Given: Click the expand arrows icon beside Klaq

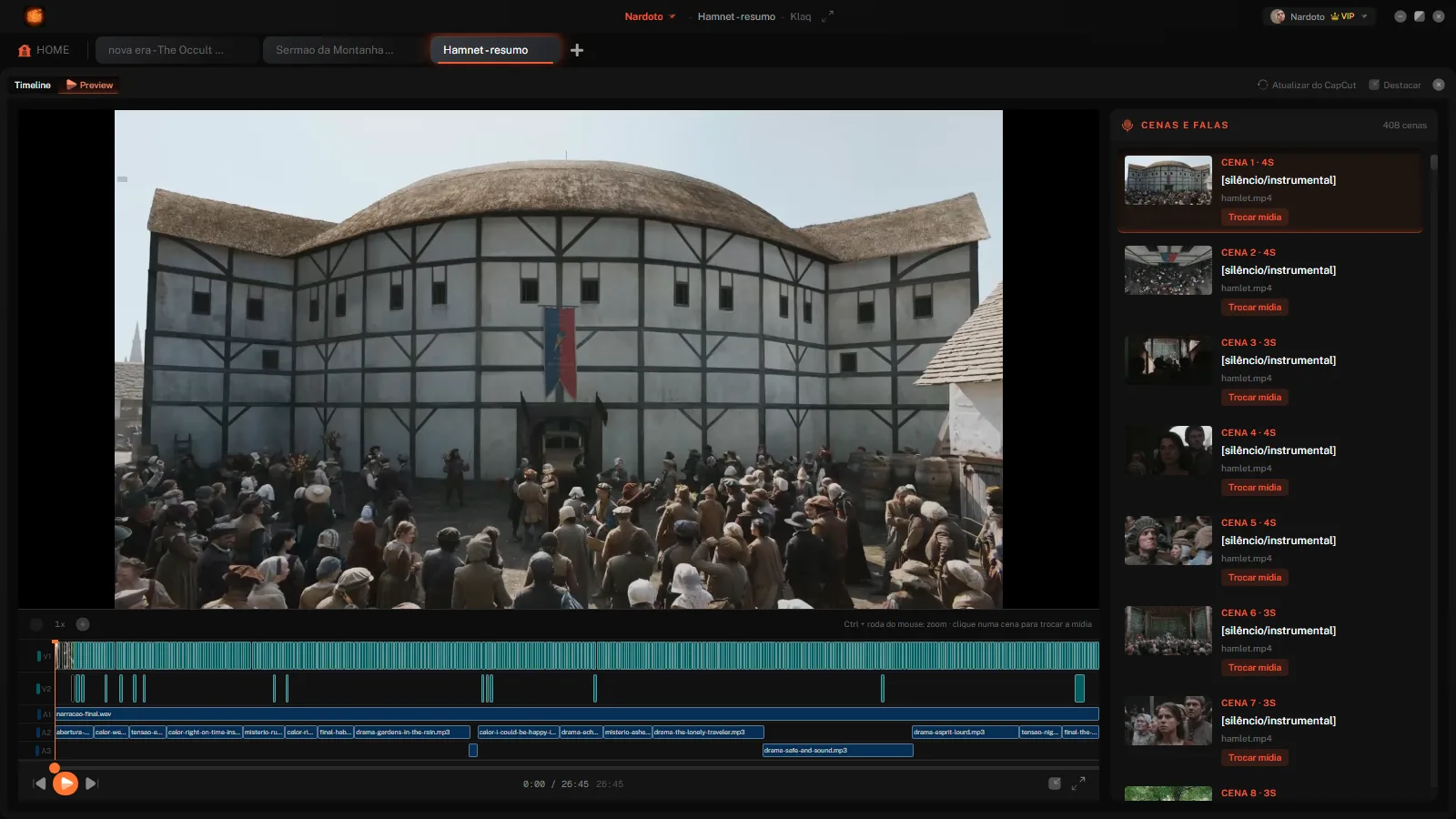Looking at the screenshot, I should pyautogui.click(x=827, y=16).
